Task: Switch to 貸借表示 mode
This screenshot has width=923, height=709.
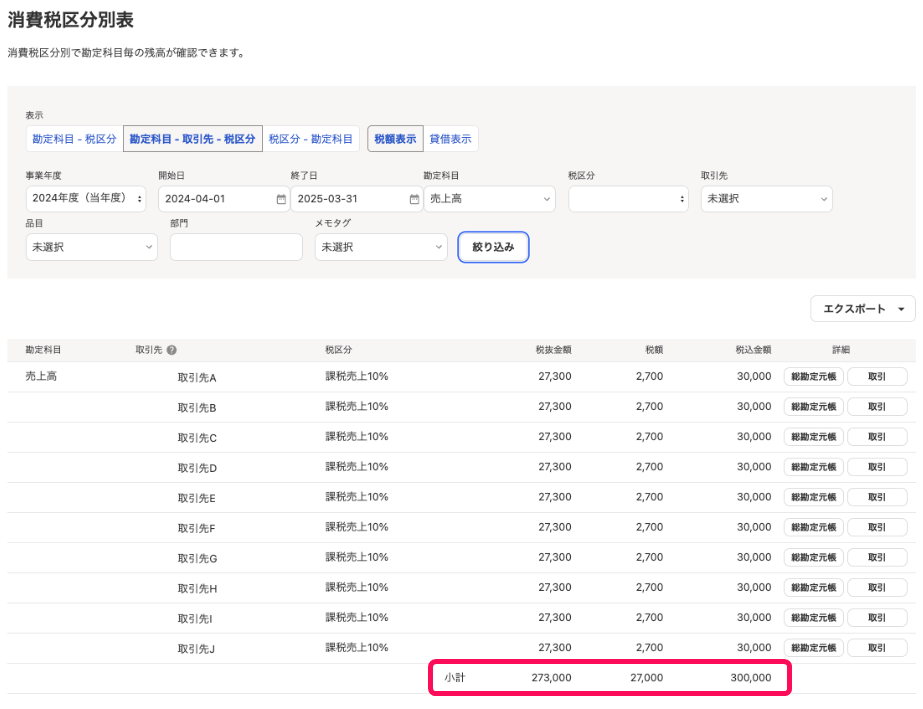Action: click(451, 138)
